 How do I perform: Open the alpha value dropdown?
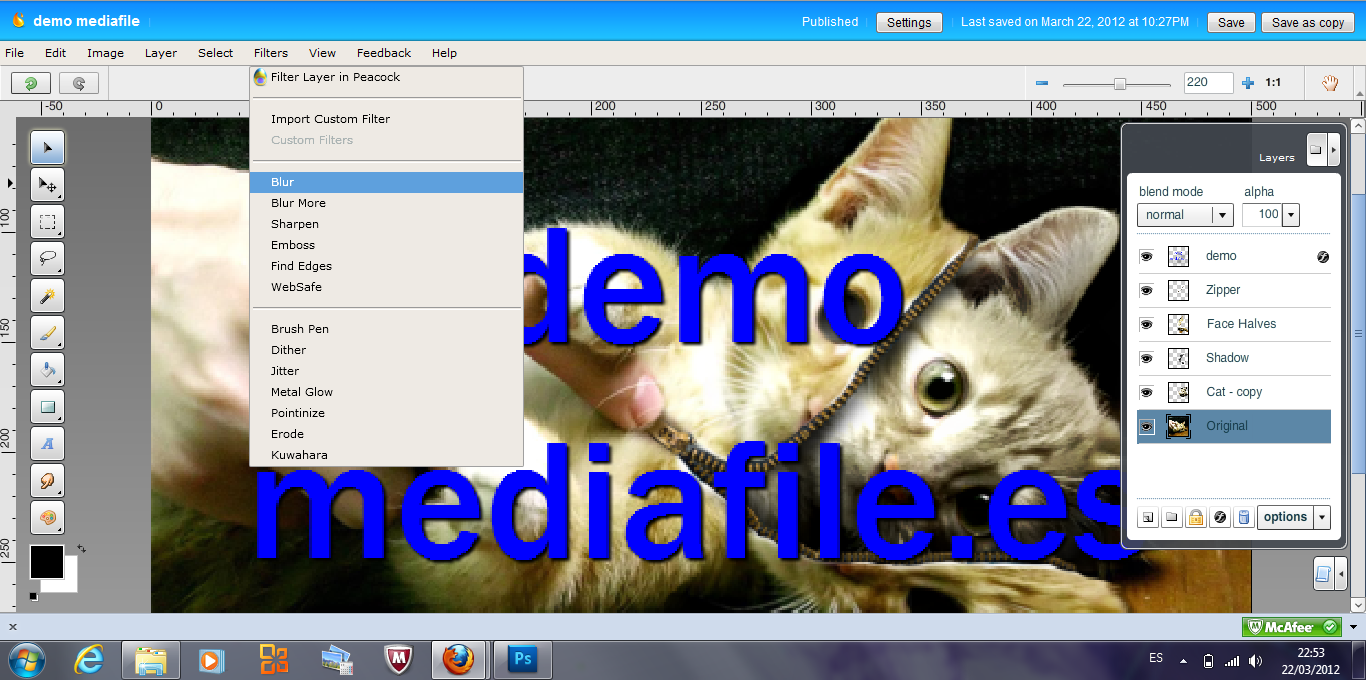click(x=1290, y=214)
